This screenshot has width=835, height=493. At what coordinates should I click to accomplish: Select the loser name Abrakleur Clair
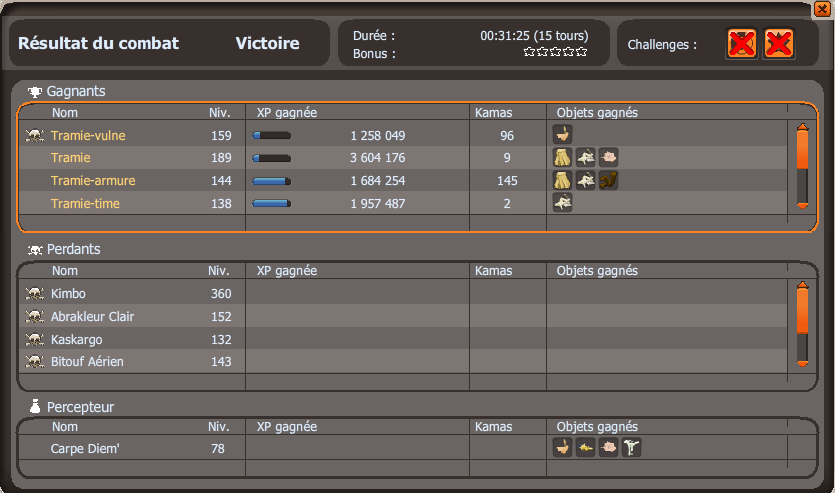point(92,317)
